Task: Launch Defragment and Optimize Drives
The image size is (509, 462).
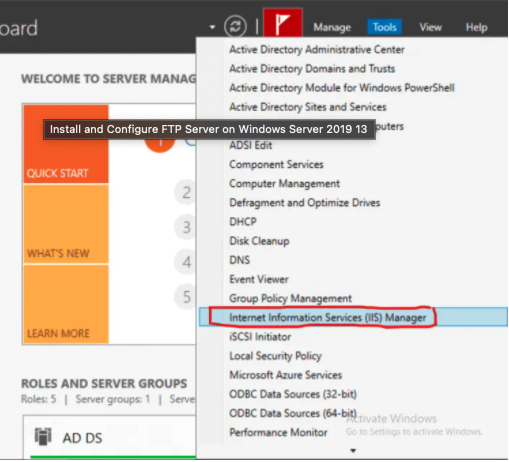Action: (x=305, y=203)
